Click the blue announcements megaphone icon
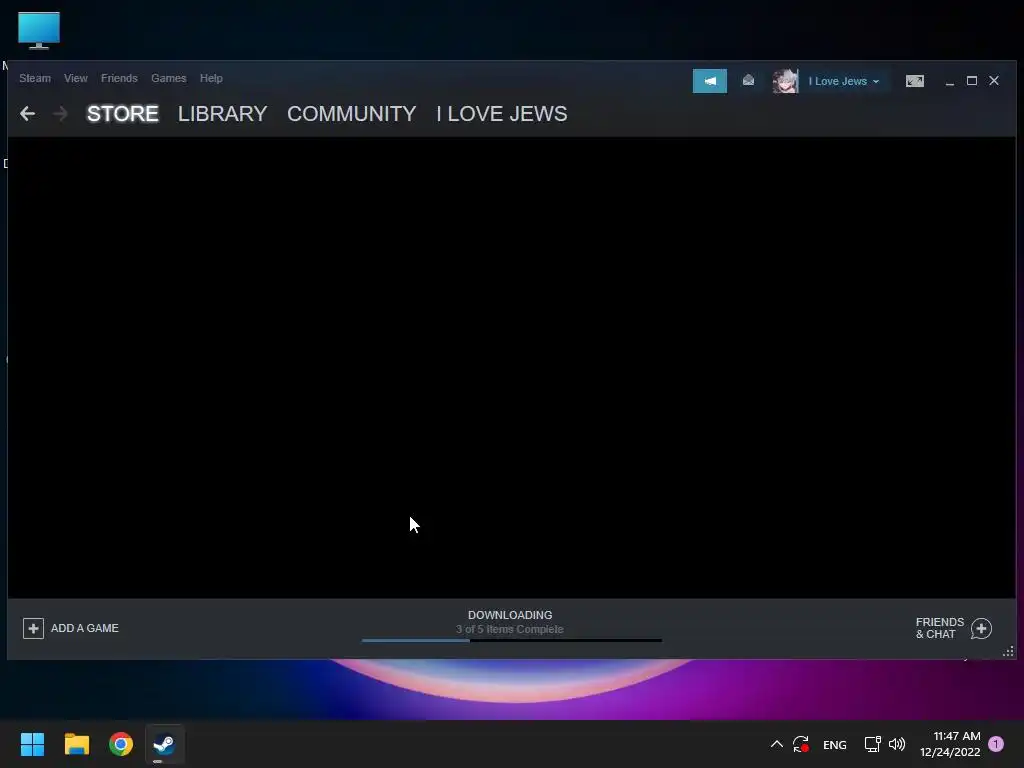Screen dimensions: 1024x768 click(x=710, y=81)
